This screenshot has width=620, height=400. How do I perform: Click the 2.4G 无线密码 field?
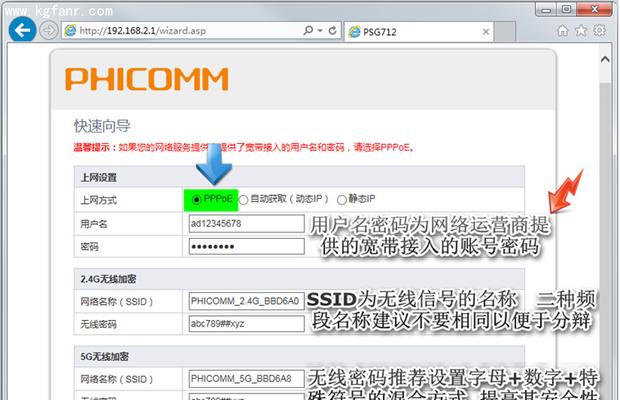(246, 324)
